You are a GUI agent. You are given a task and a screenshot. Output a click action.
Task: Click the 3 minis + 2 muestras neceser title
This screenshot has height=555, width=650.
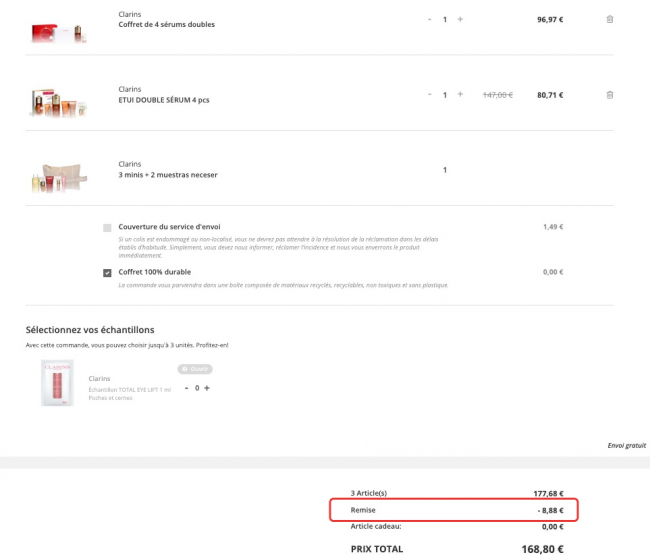tap(167, 175)
